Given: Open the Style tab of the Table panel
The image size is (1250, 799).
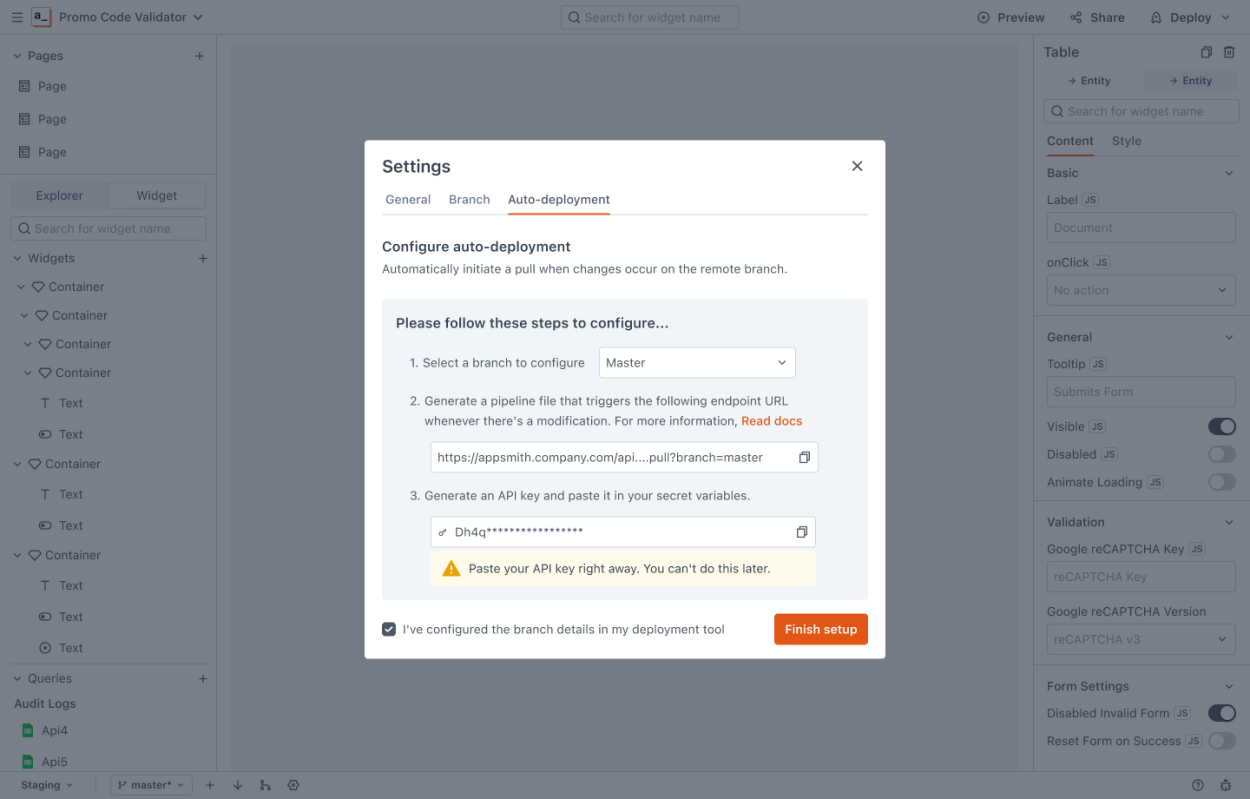Looking at the screenshot, I should (x=1127, y=141).
